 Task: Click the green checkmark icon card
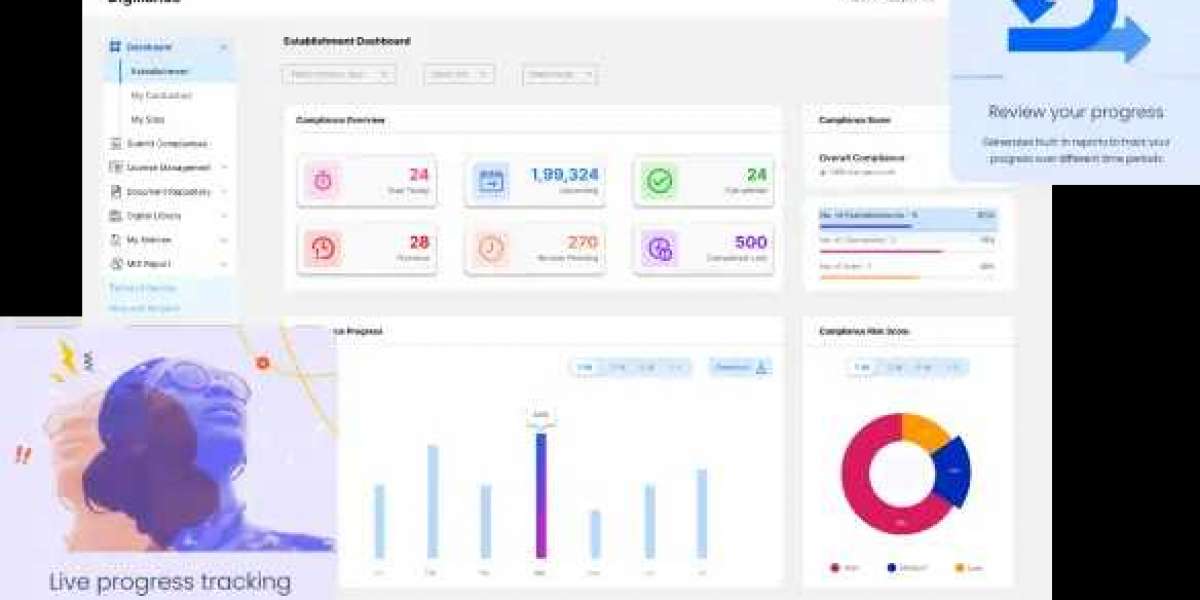coord(660,181)
